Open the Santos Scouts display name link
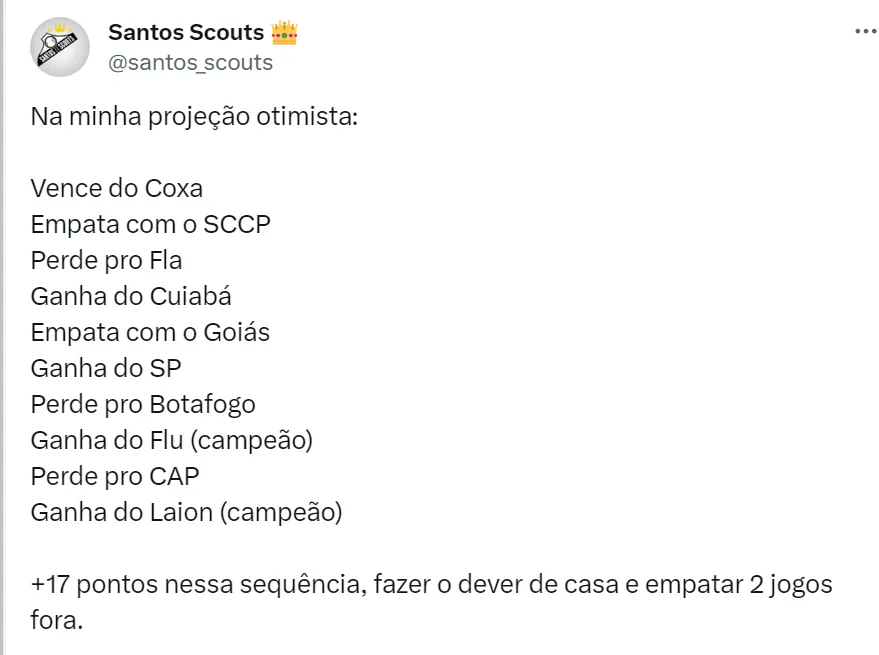 click(186, 33)
